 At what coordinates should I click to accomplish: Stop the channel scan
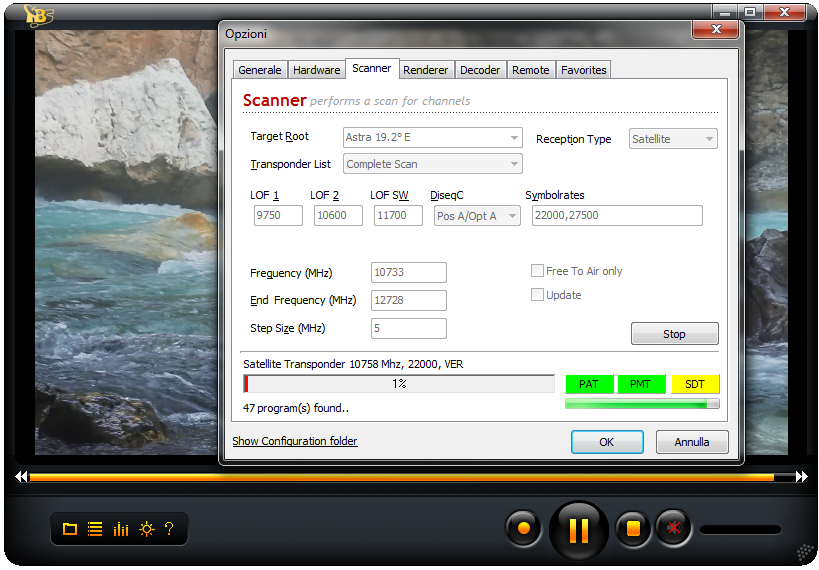tap(674, 334)
